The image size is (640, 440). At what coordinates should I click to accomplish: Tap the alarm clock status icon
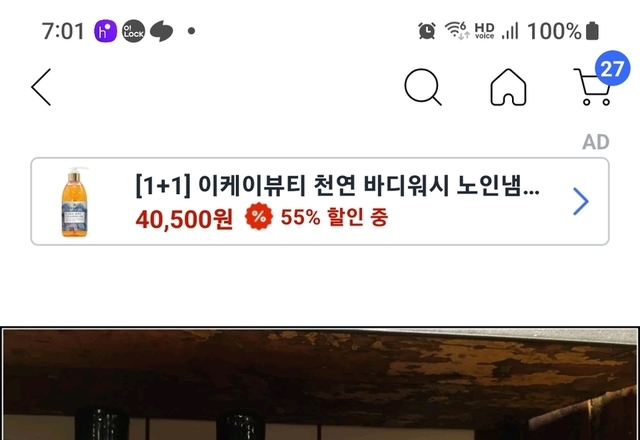coord(427,31)
